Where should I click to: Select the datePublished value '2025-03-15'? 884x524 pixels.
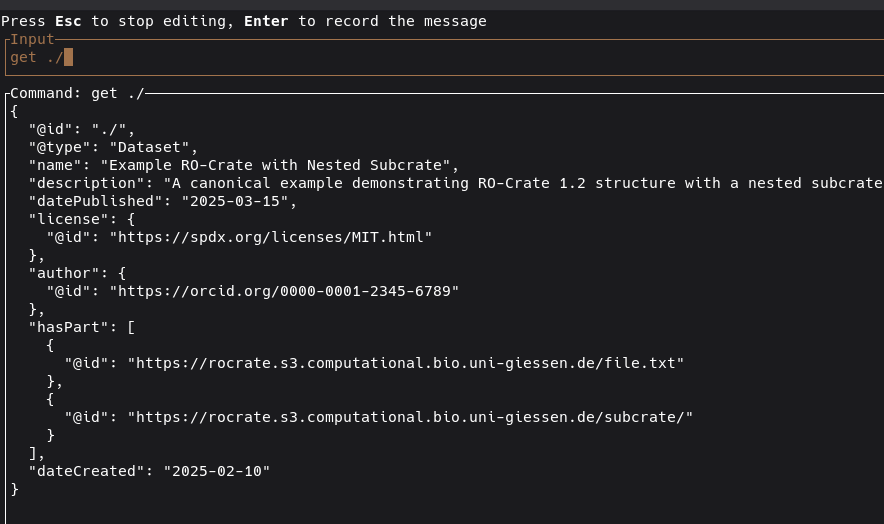click(239, 201)
